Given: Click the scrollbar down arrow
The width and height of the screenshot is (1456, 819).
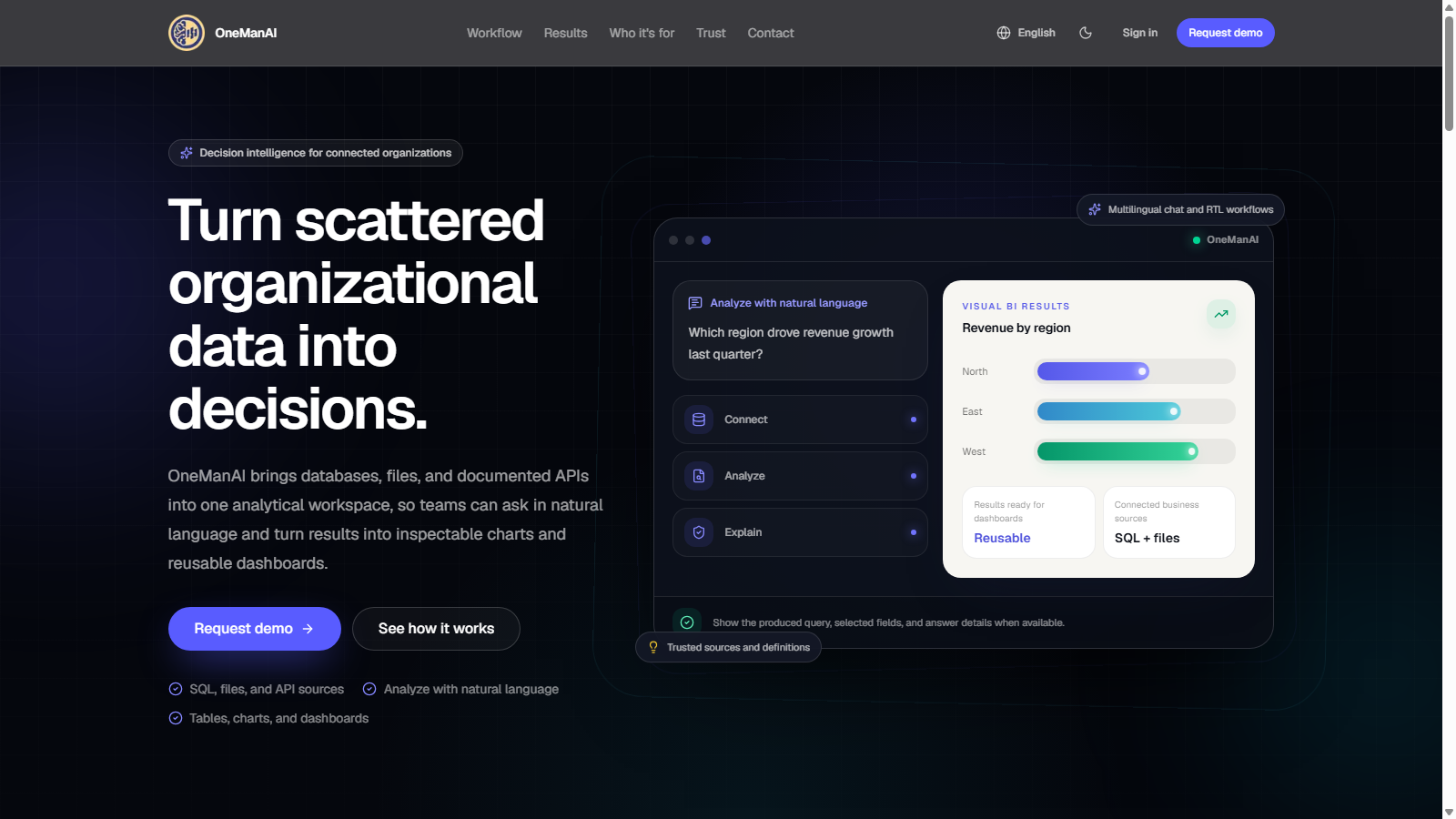Looking at the screenshot, I should [x=1449, y=812].
